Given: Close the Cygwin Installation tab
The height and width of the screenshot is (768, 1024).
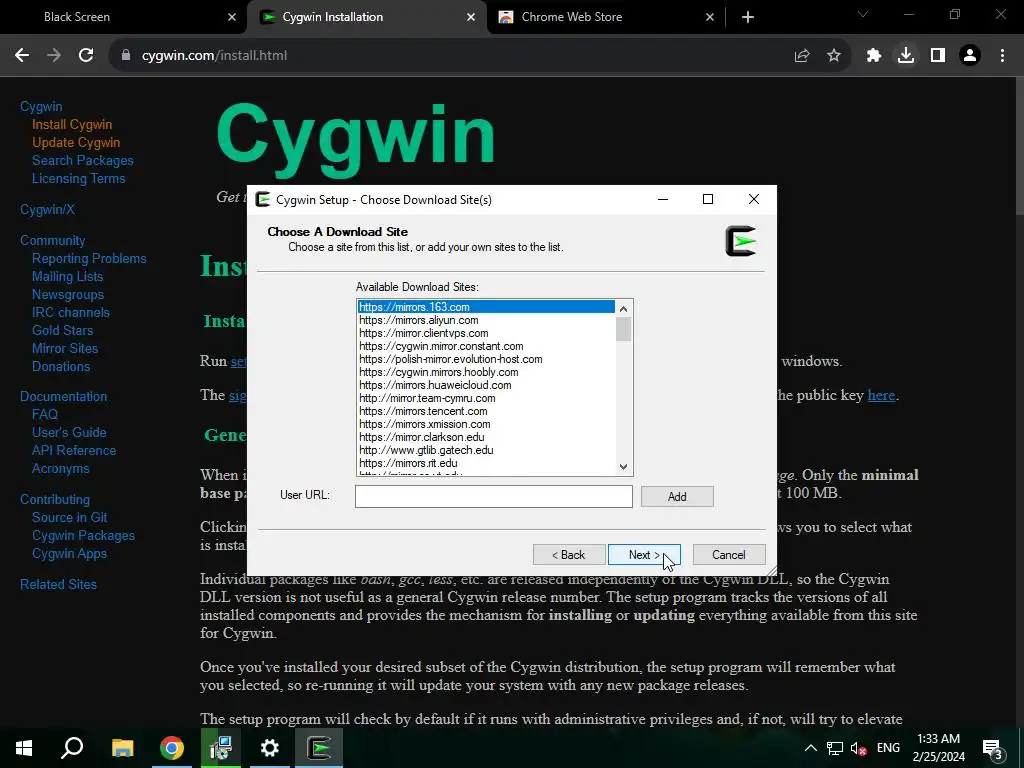Looking at the screenshot, I should tap(471, 17).
